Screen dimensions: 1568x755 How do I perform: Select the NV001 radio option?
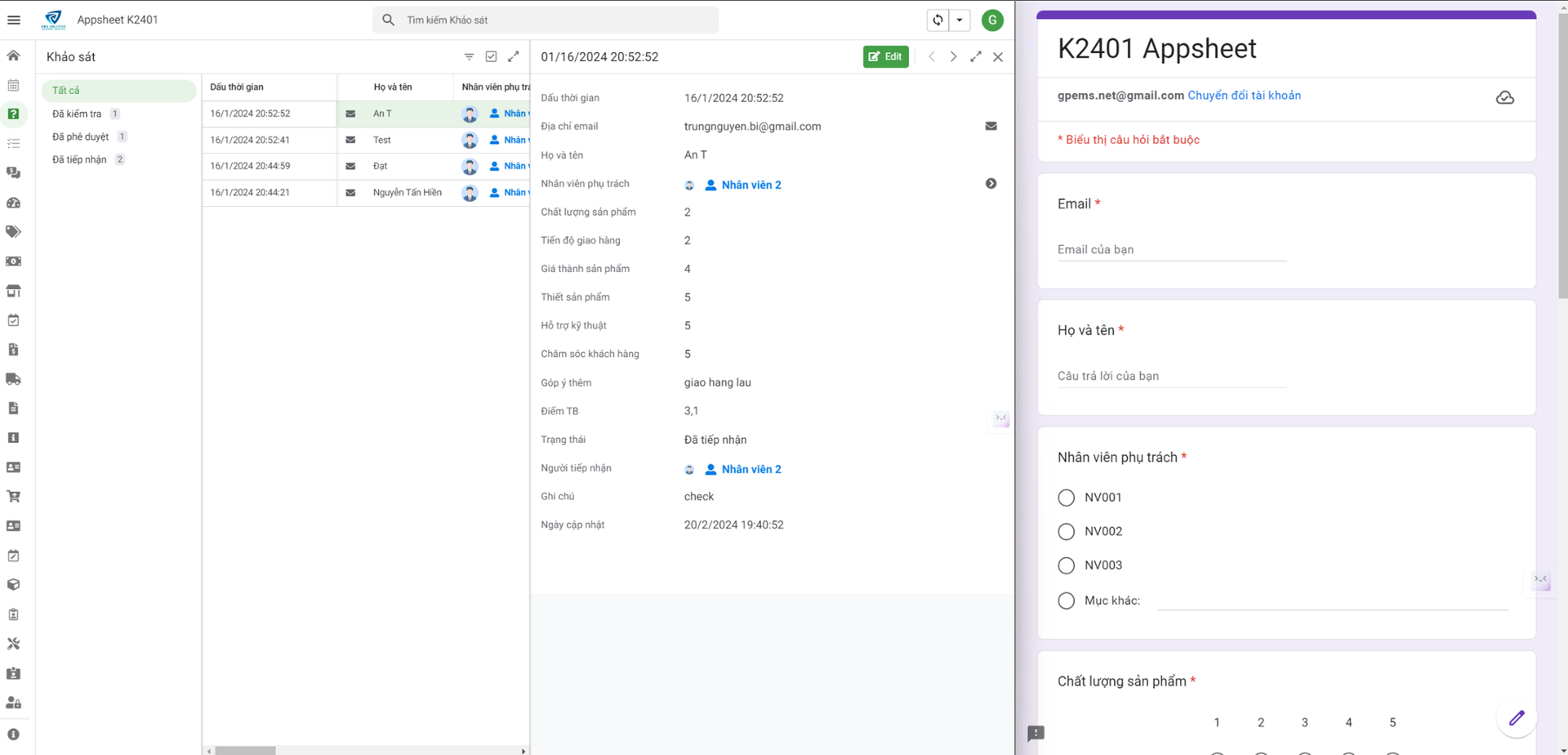click(x=1066, y=498)
